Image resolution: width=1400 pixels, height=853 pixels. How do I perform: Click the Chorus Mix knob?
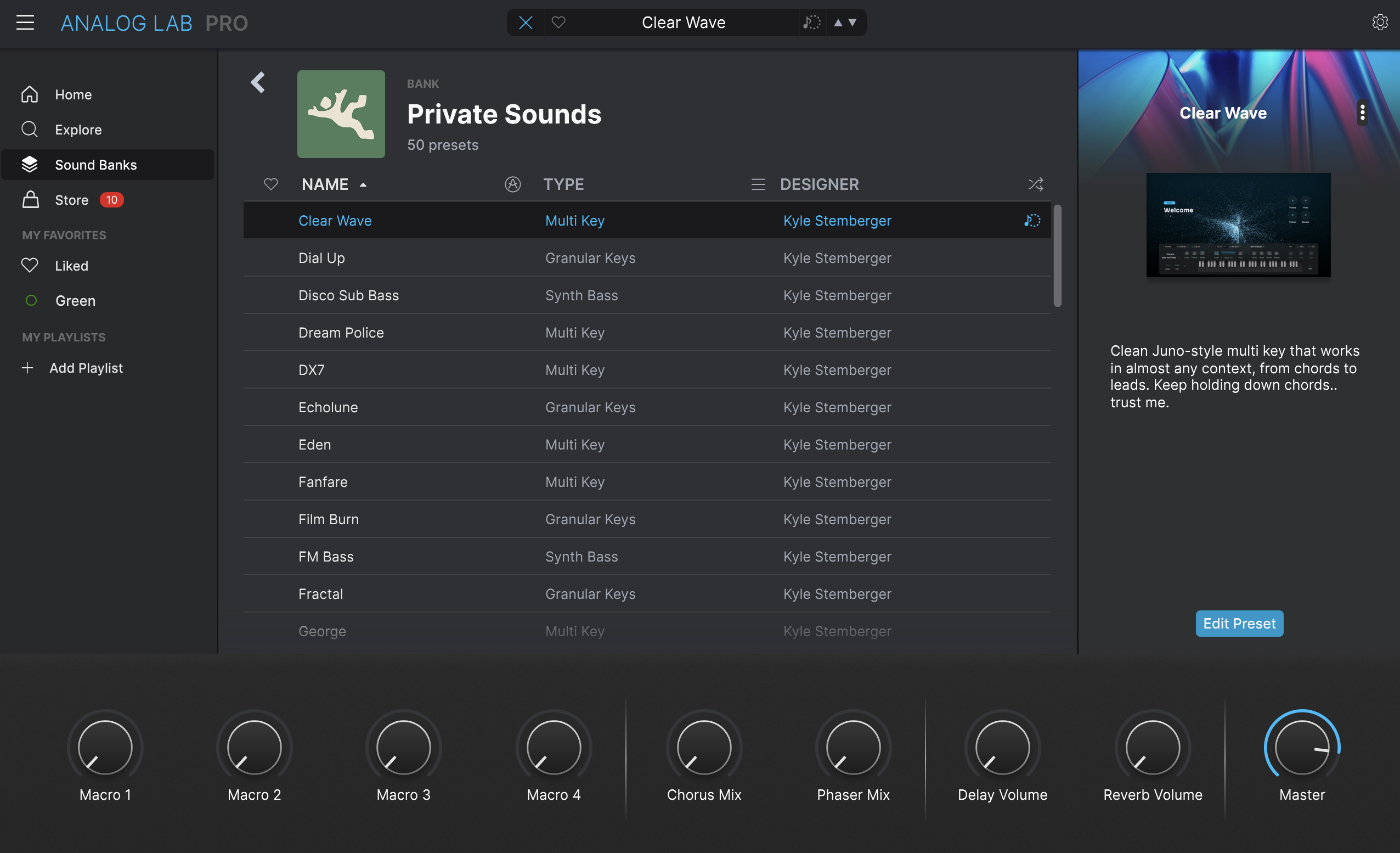(704, 747)
